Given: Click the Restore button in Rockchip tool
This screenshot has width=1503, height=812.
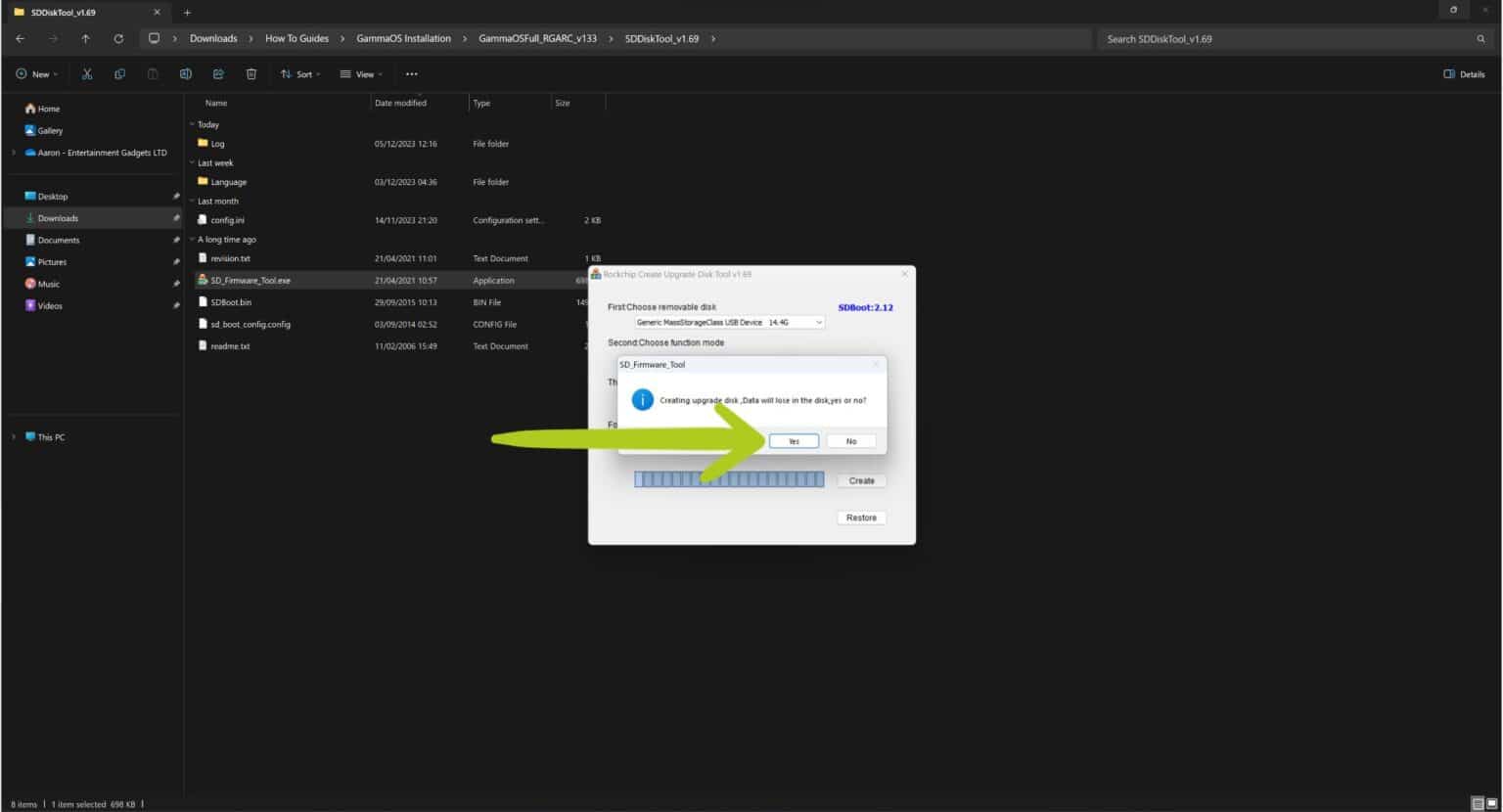Looking at the screenshot, I should pyautogui.click(x=860, y=517).
